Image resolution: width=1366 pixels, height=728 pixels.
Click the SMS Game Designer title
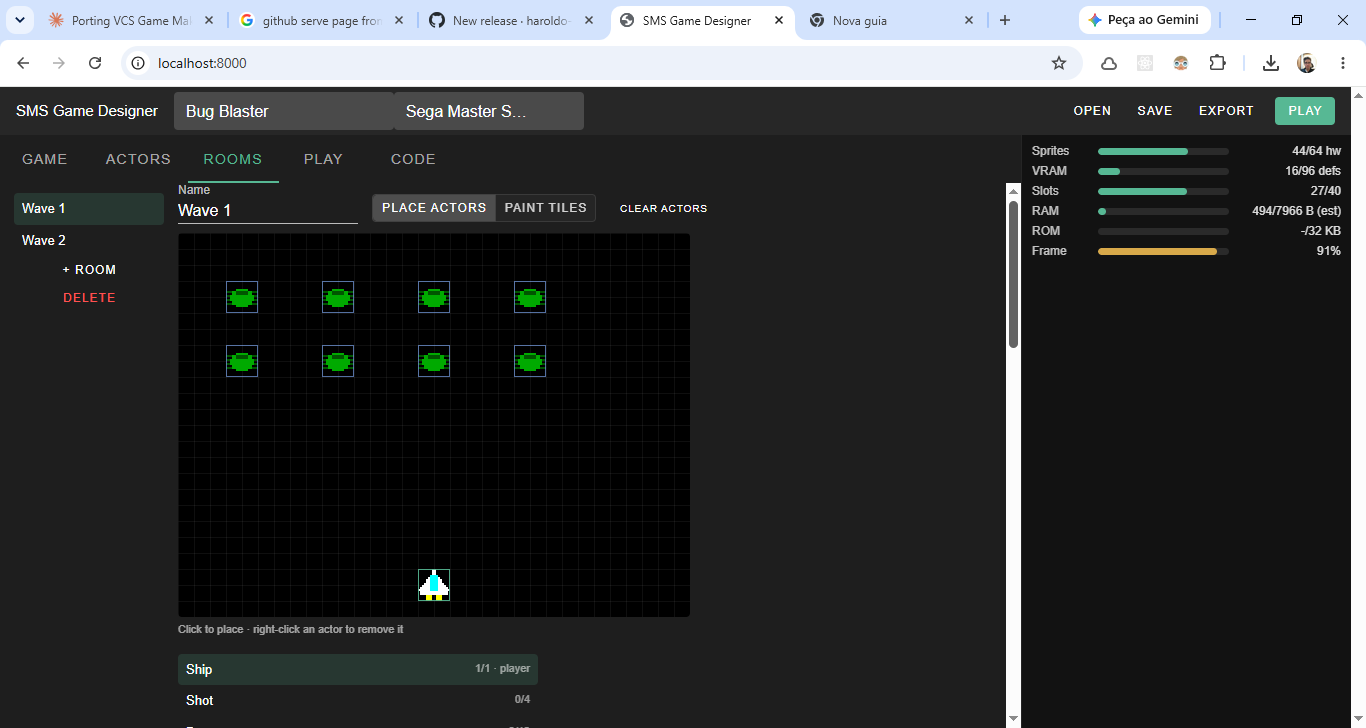[87, 111]
